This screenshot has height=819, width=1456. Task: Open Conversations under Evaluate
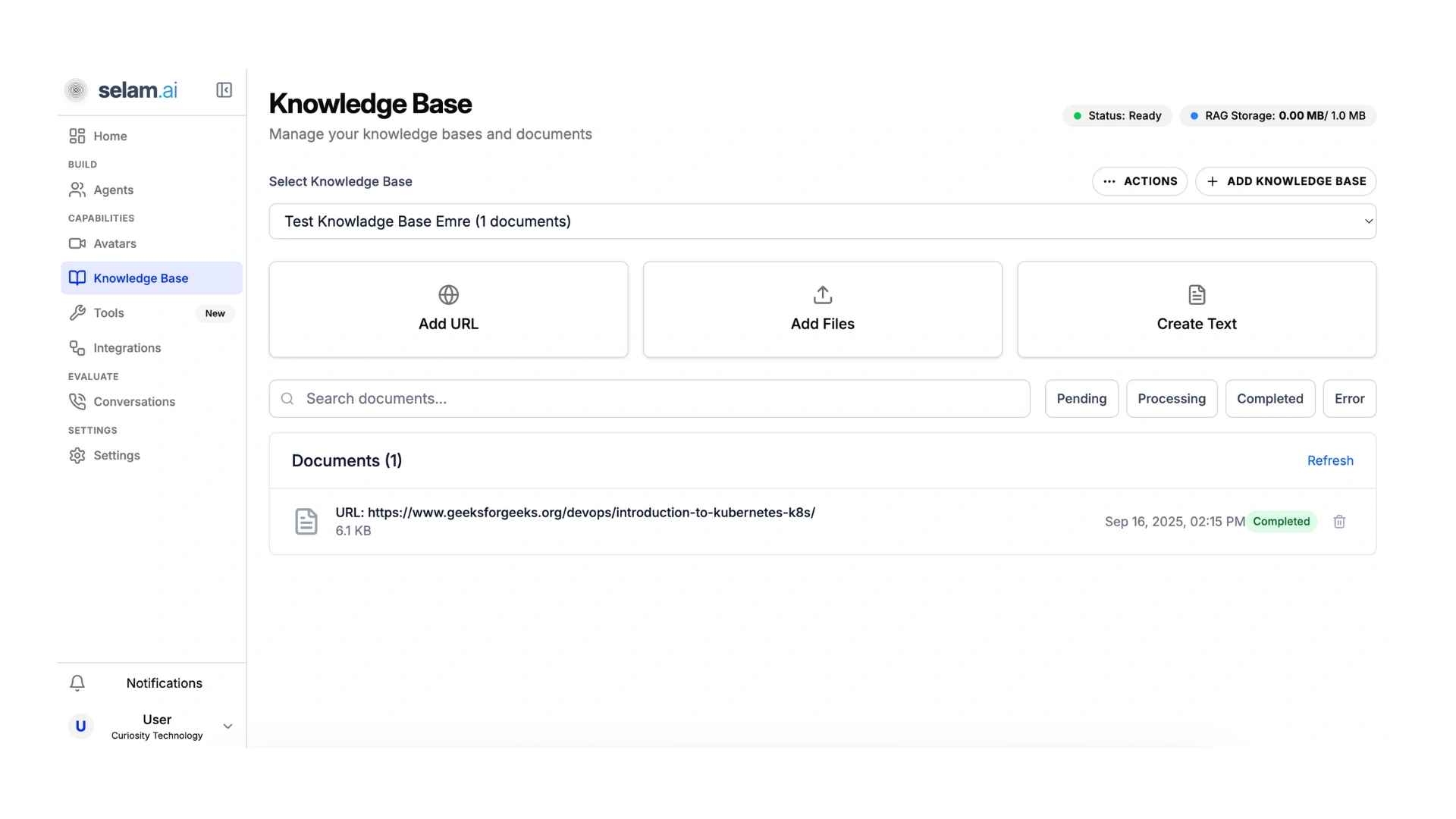[133, 401]
